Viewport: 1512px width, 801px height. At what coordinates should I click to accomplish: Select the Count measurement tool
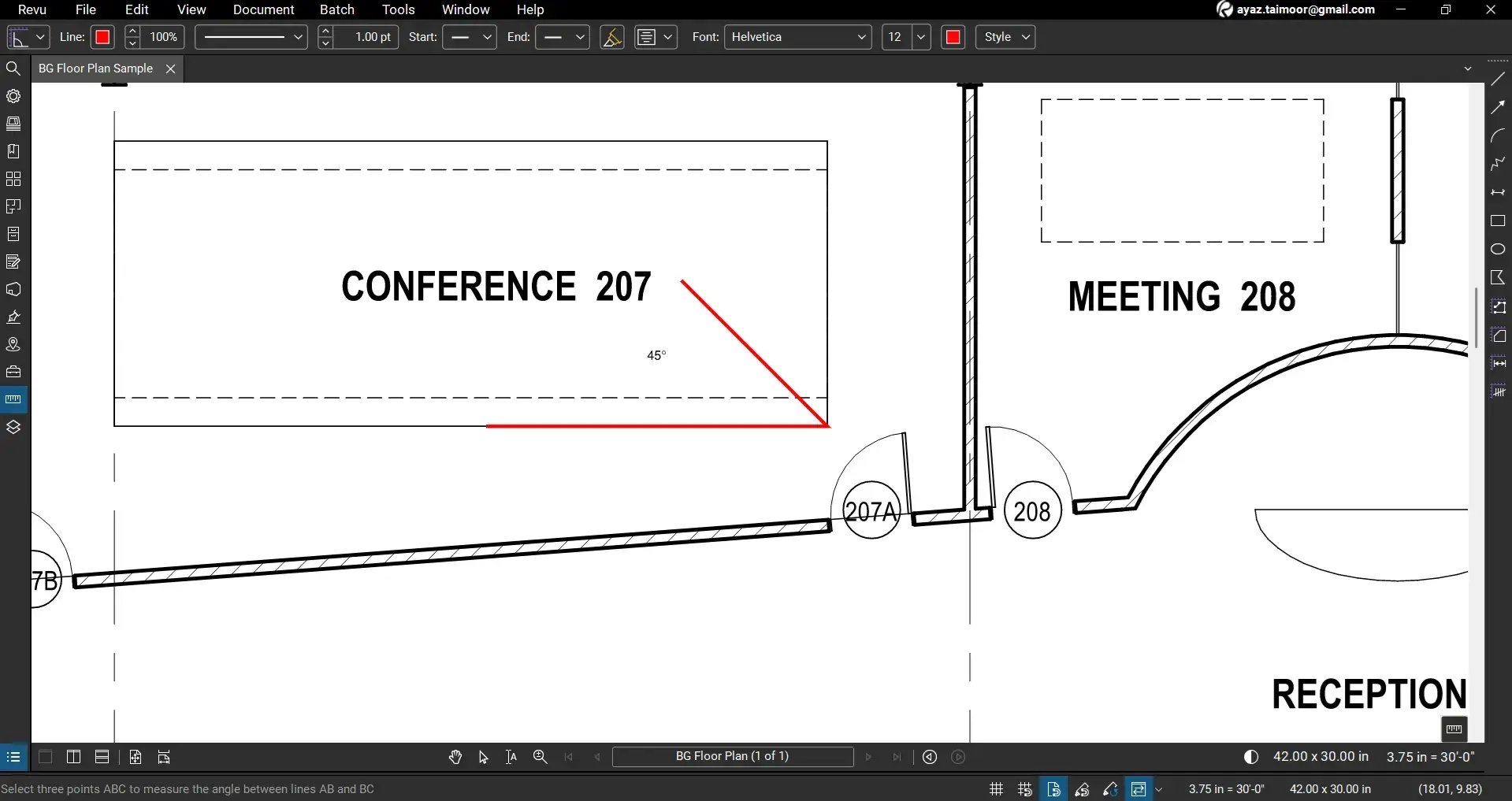pyautogui.click(x=1499, y=391)
